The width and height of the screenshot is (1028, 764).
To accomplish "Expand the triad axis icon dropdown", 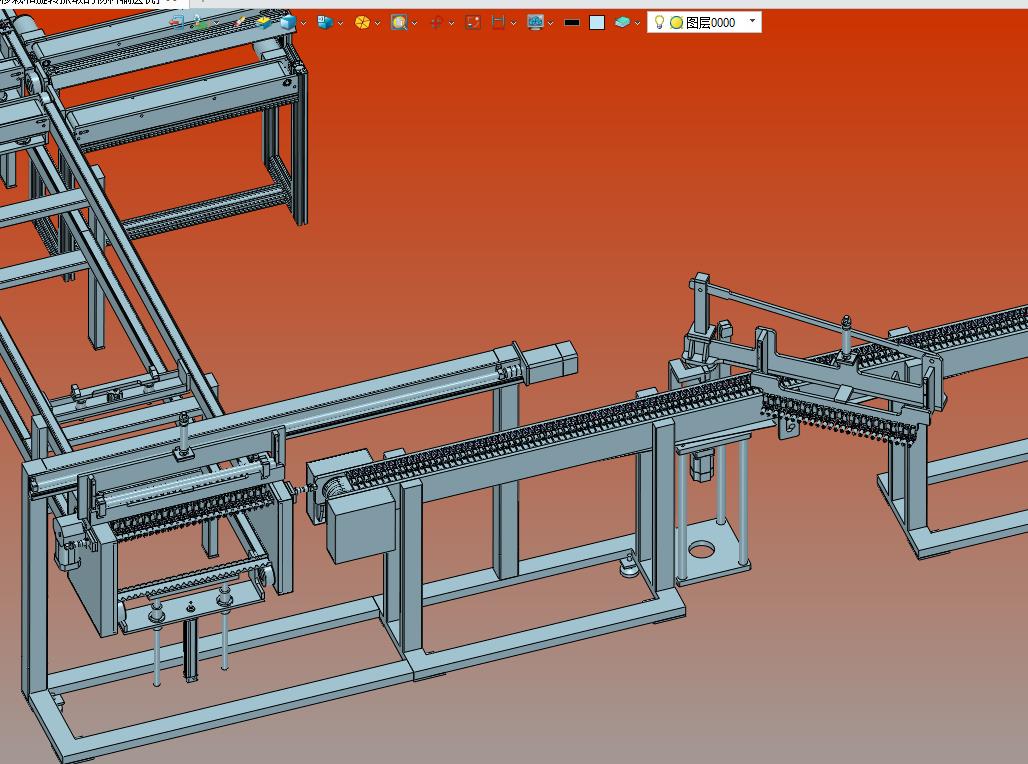I will [216, 23].
